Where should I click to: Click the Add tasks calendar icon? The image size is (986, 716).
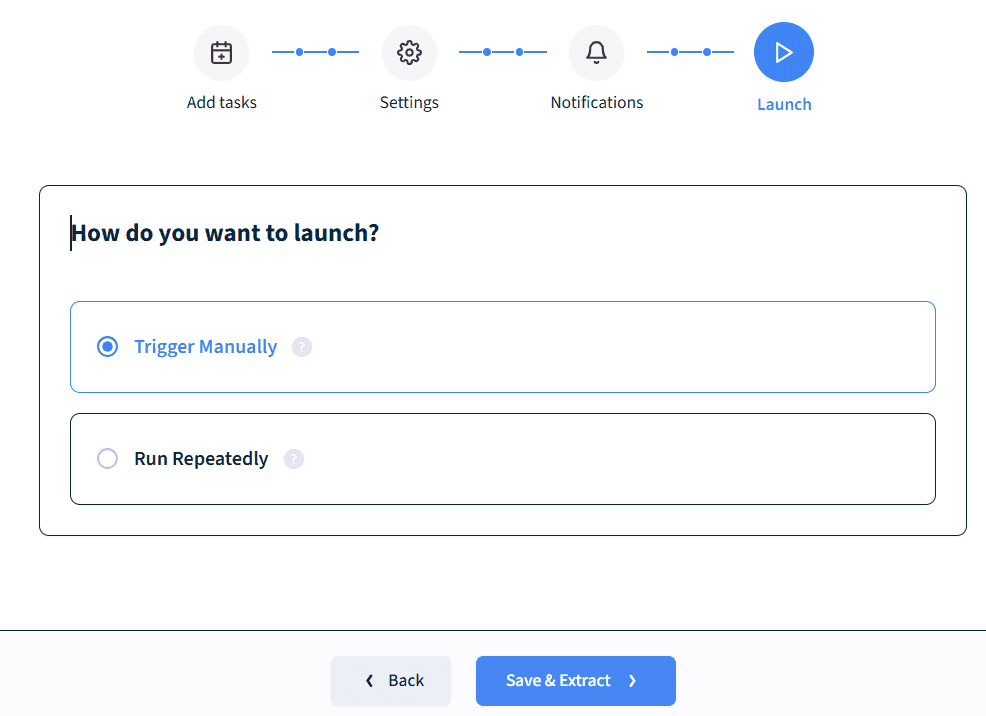(221, 53)
